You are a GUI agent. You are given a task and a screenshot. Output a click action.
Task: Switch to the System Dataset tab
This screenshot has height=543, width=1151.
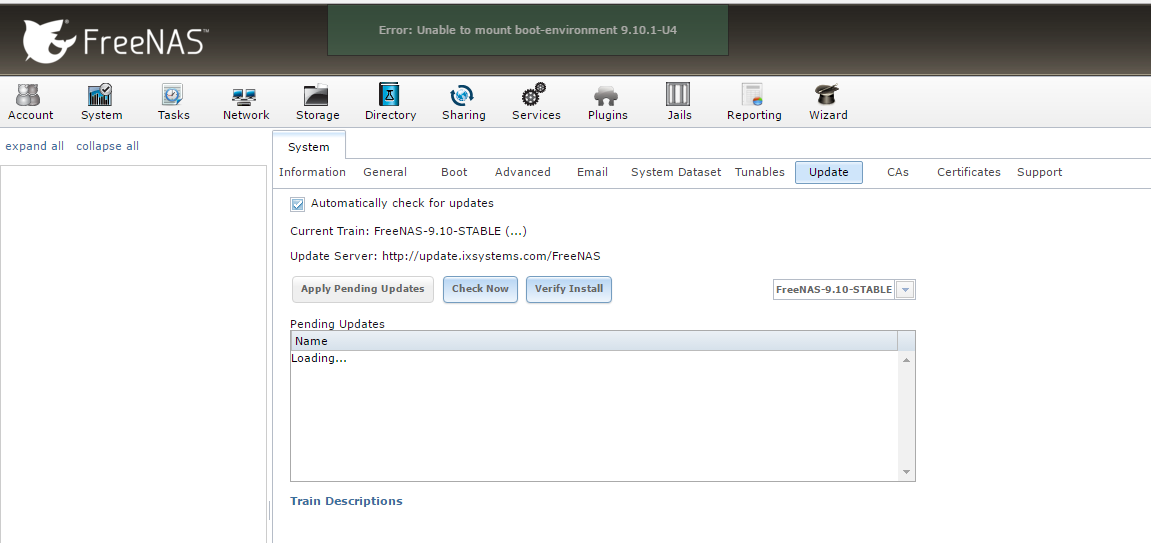point(675,172)
